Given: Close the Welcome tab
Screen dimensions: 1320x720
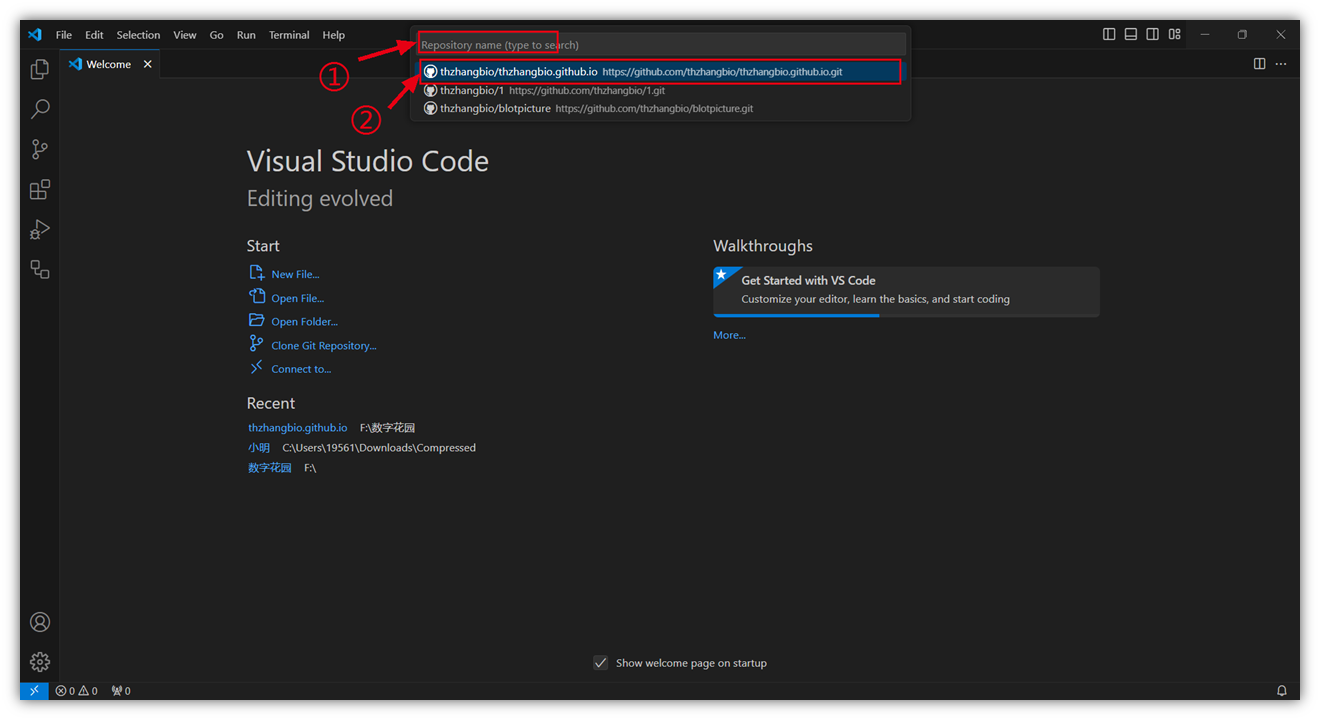Looking at the screenshot, I should 148,64.
